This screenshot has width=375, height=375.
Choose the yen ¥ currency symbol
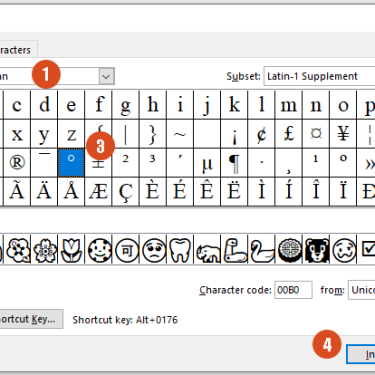tap(343, 134)
